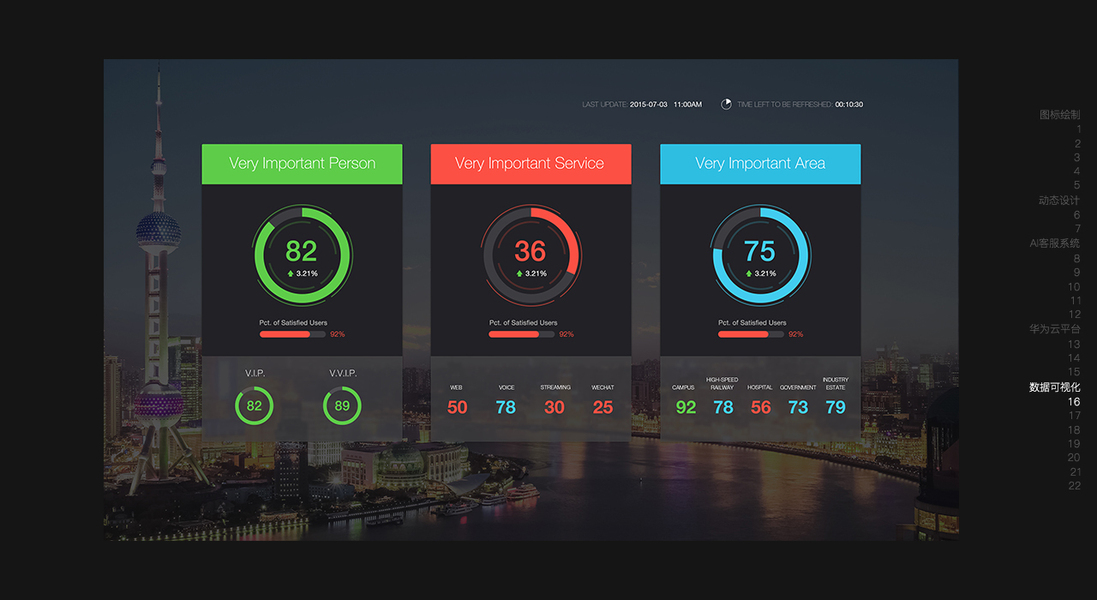Click the GOVERNMENT score value 73
1097x600 pixels.
798,407
